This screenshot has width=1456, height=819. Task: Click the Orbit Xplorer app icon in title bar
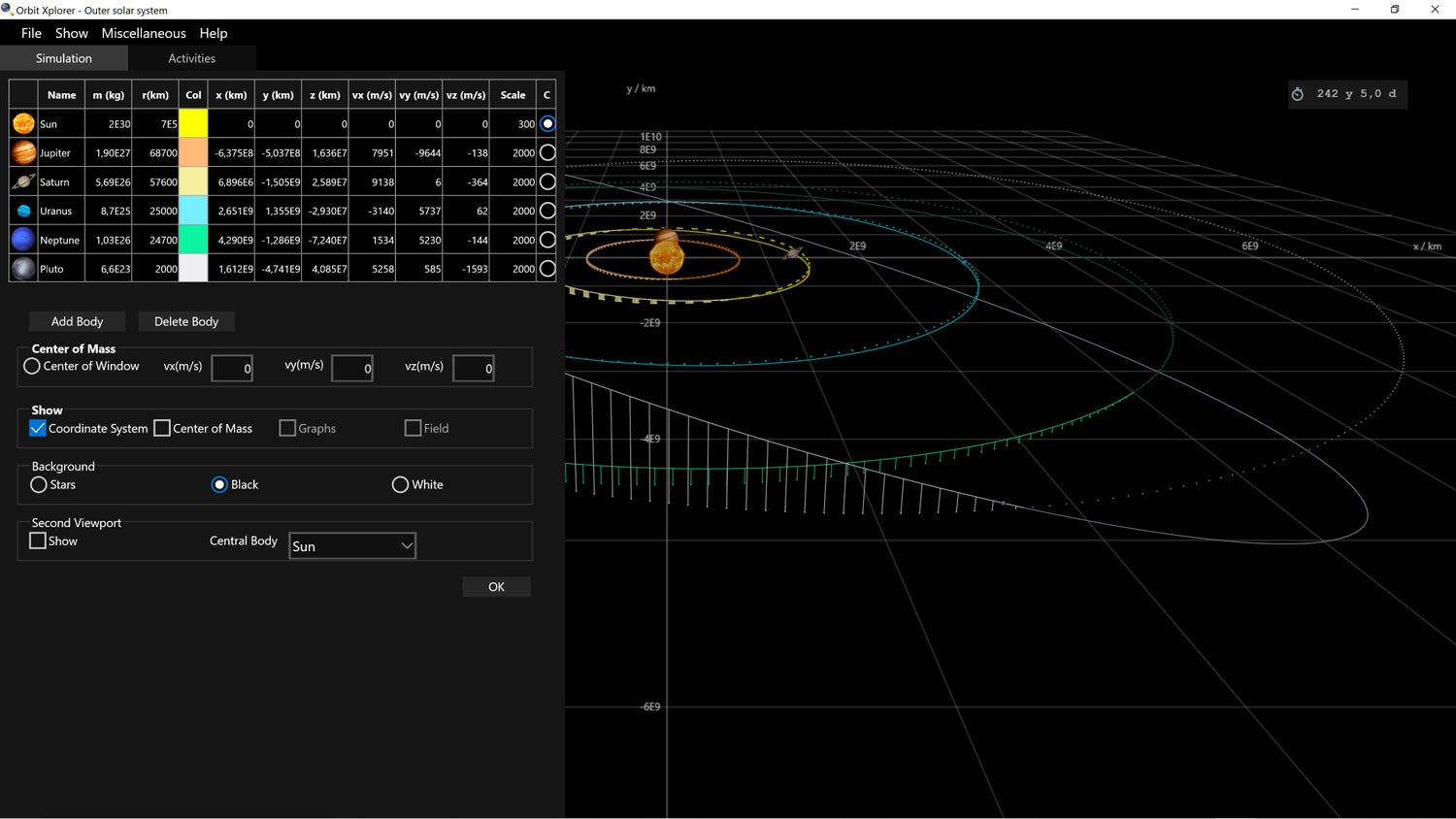pos(8,10)
